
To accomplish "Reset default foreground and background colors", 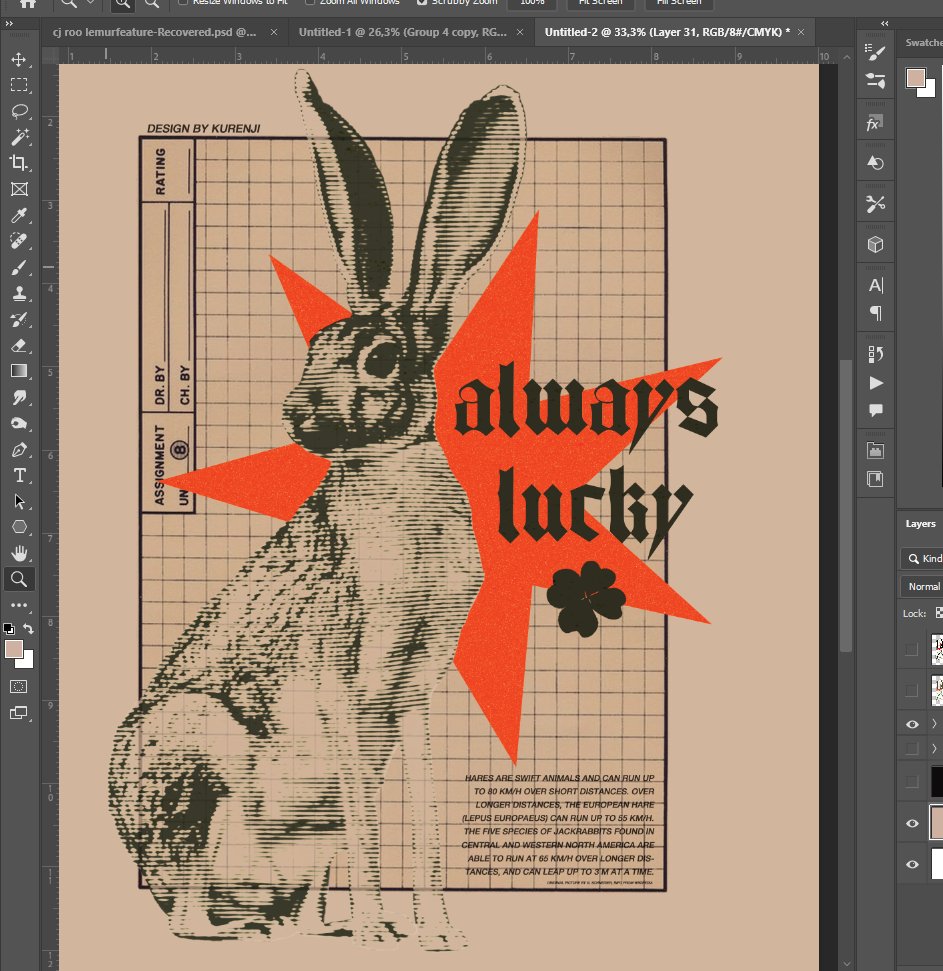I will 9,629.
